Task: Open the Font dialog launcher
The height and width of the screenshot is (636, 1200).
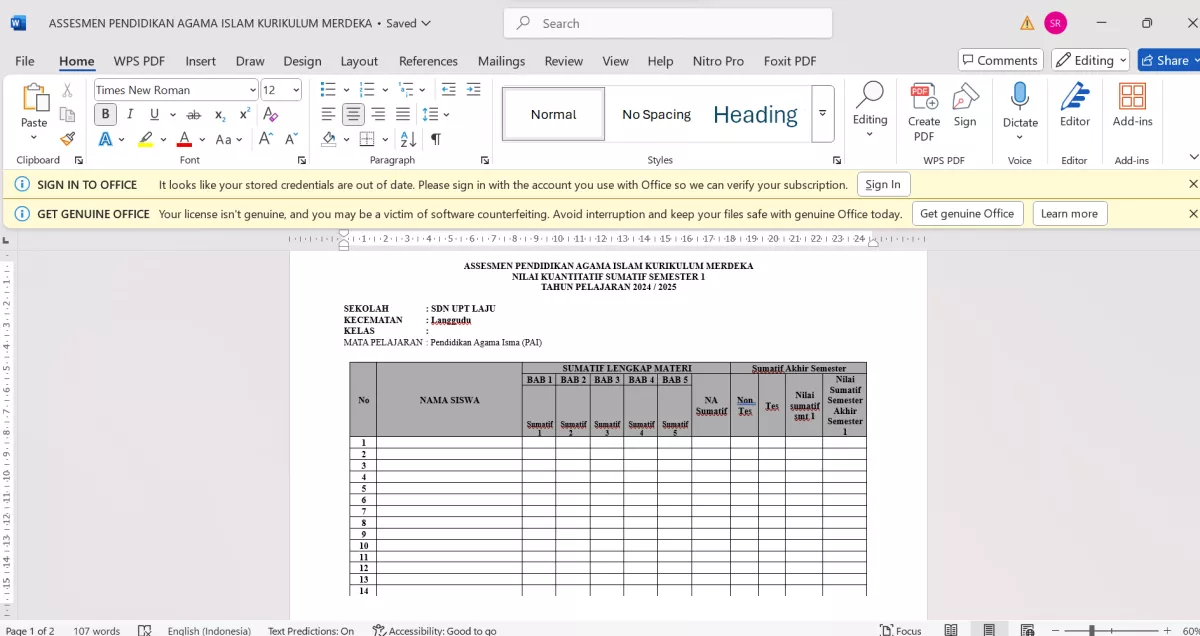Action: tap(302, 160)
